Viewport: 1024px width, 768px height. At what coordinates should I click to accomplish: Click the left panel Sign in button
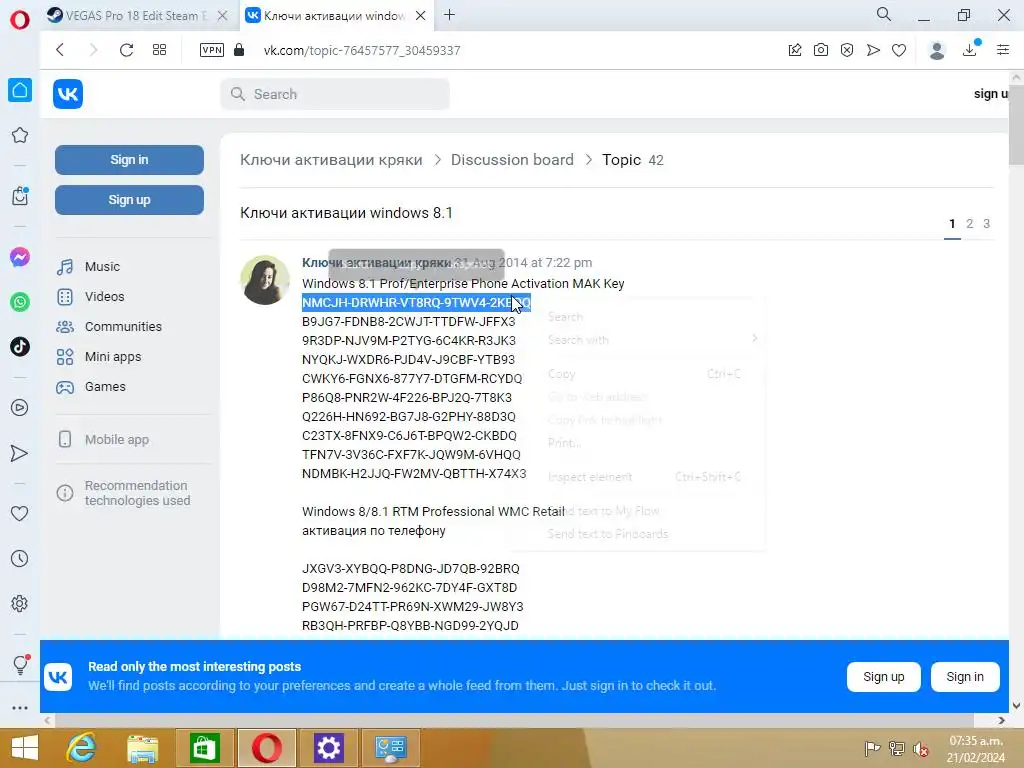[x=129, y=160]
